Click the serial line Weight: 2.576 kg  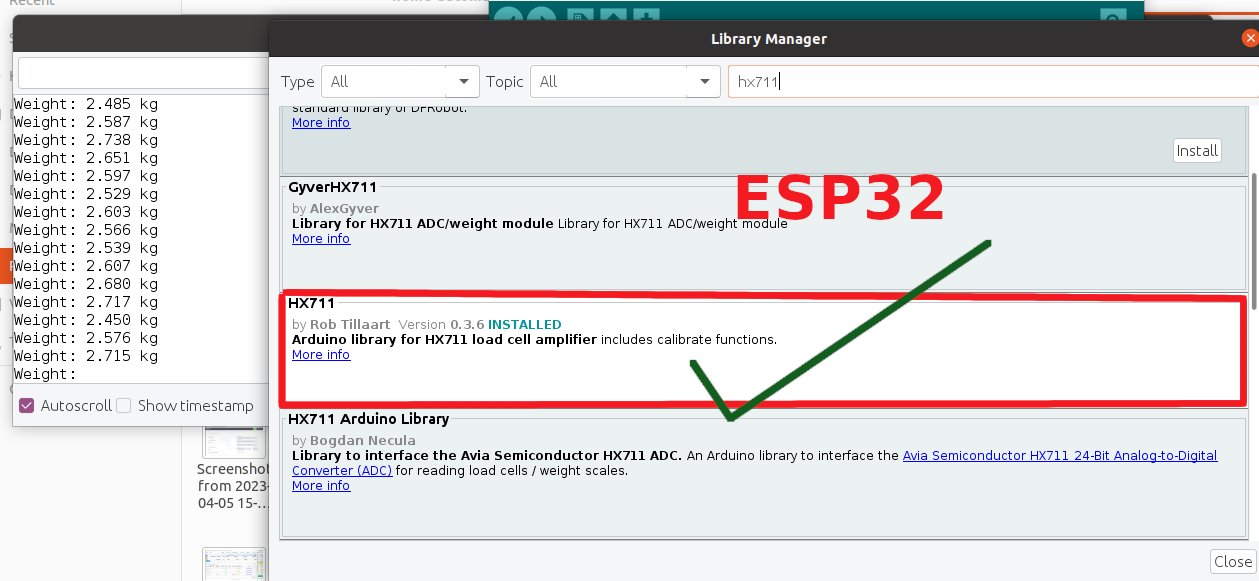click(86, 337)
